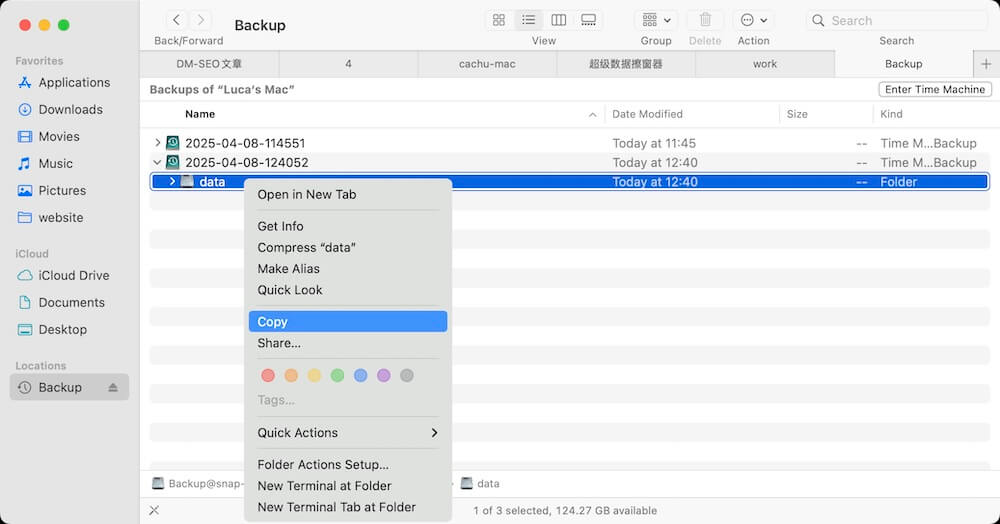
Task: Switch to column view
Action: (x=559, y=20)
